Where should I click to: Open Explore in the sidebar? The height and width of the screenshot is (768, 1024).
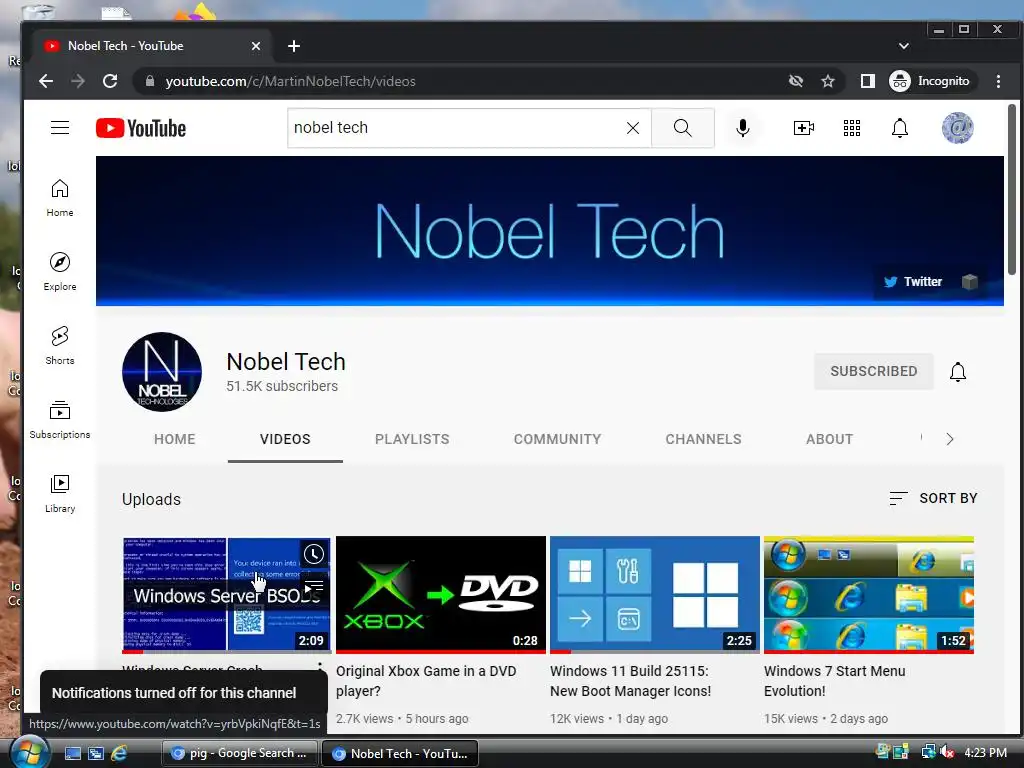60,272
